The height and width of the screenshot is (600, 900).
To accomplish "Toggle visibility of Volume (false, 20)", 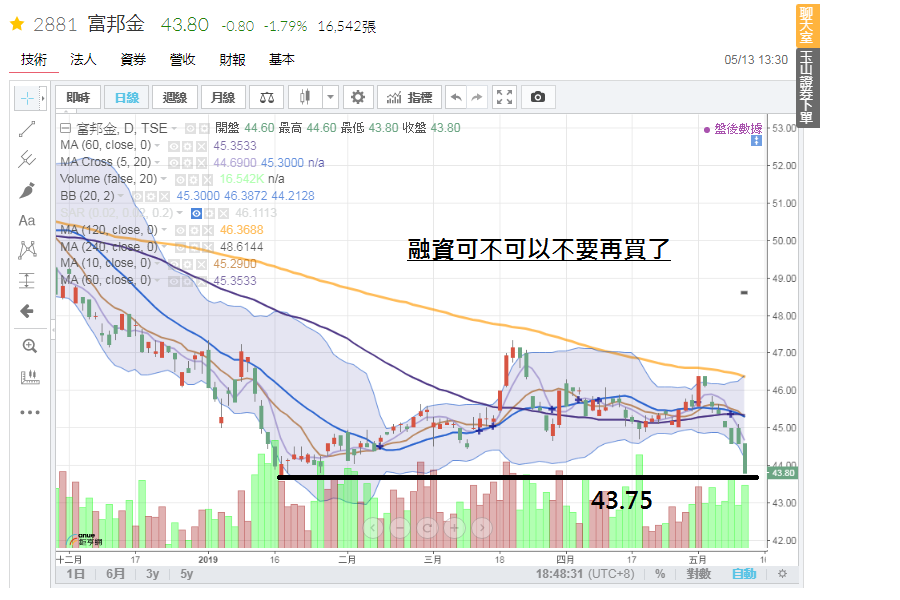I will coord(180,180).
